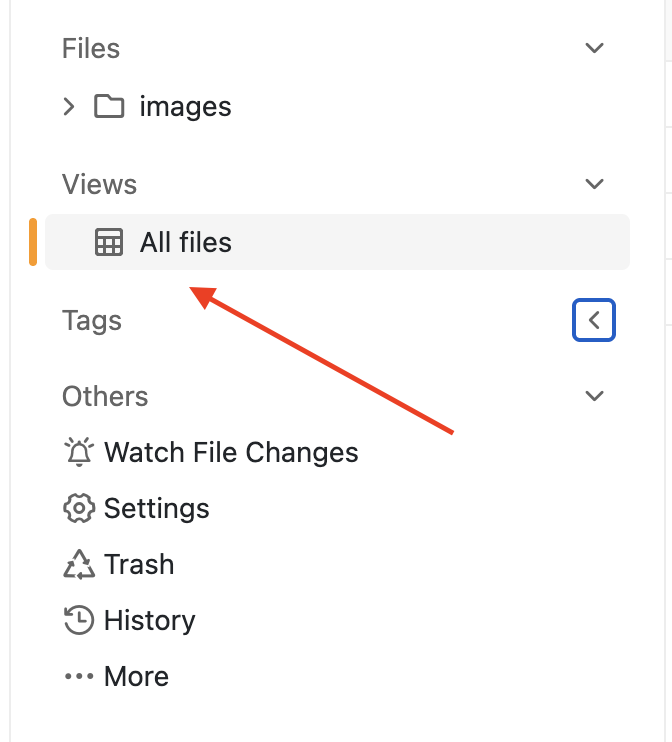Image resolution: width=672 pixels, height=742 pixels.
Task: Collapse the Files section chevron
Action: pyautogui.click(x=594, y=48)
